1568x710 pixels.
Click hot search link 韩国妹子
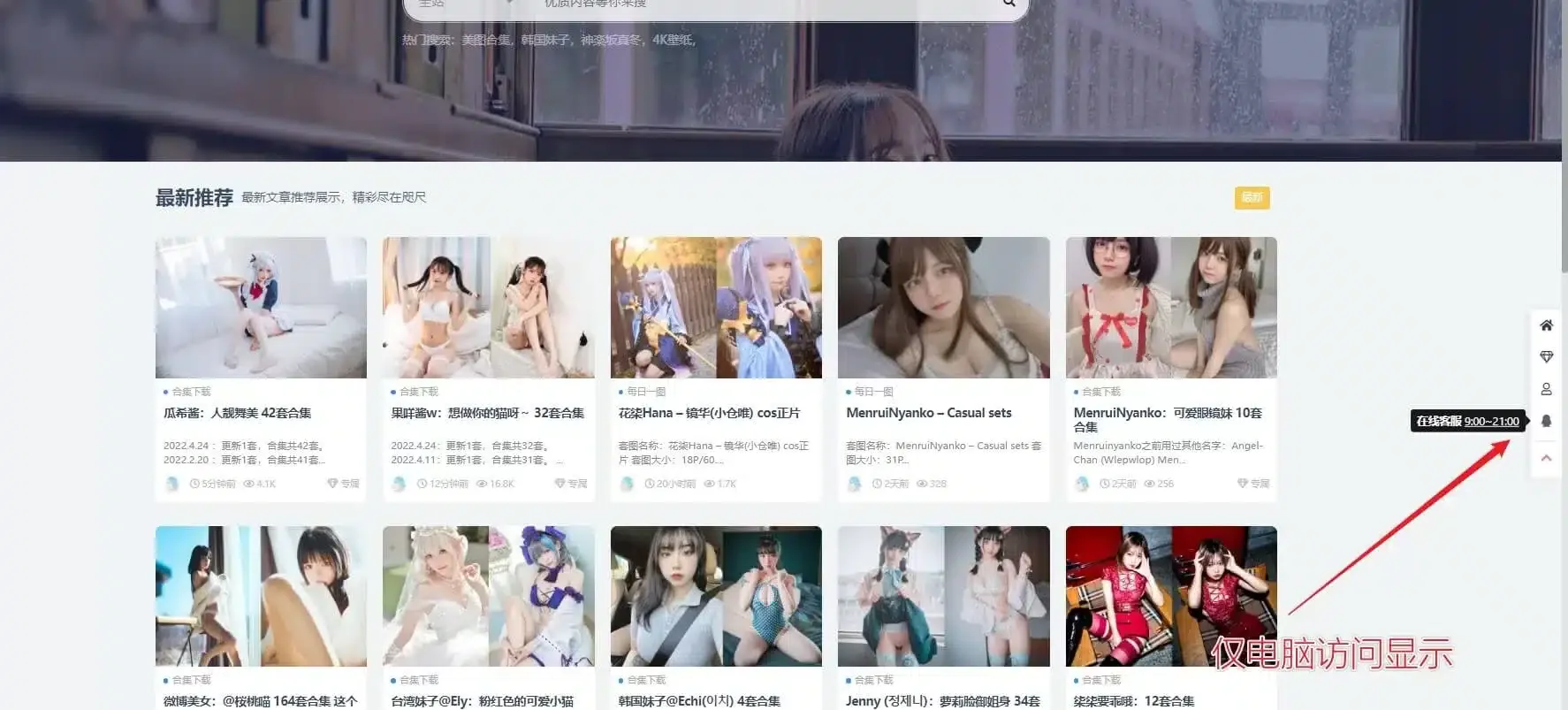click(546, 40)
